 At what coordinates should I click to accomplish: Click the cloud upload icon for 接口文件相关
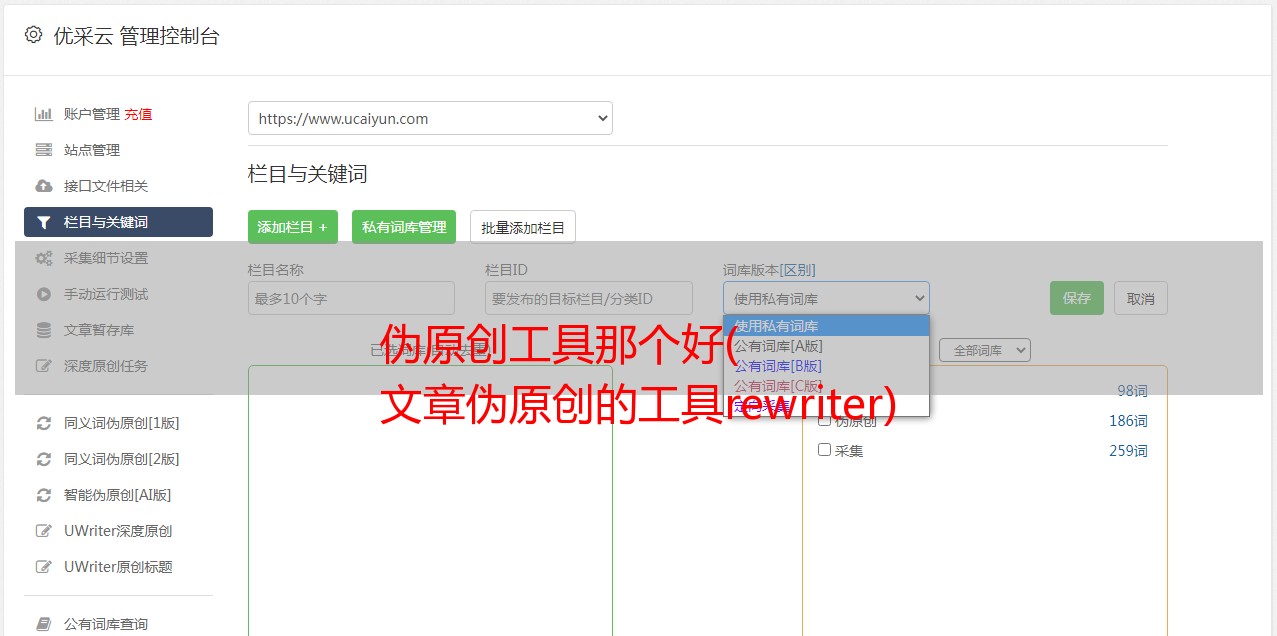(x=44, y=186)
